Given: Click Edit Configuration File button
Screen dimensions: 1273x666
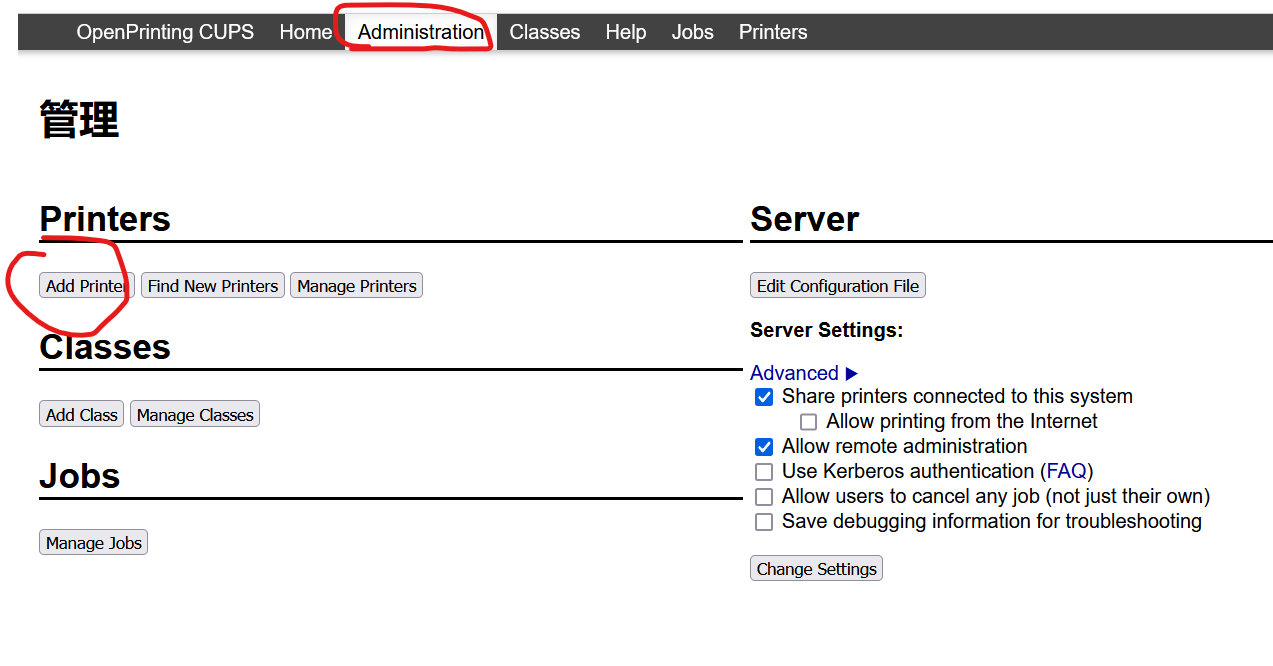Looking at the screenshot, I should (x=837, y=286).
